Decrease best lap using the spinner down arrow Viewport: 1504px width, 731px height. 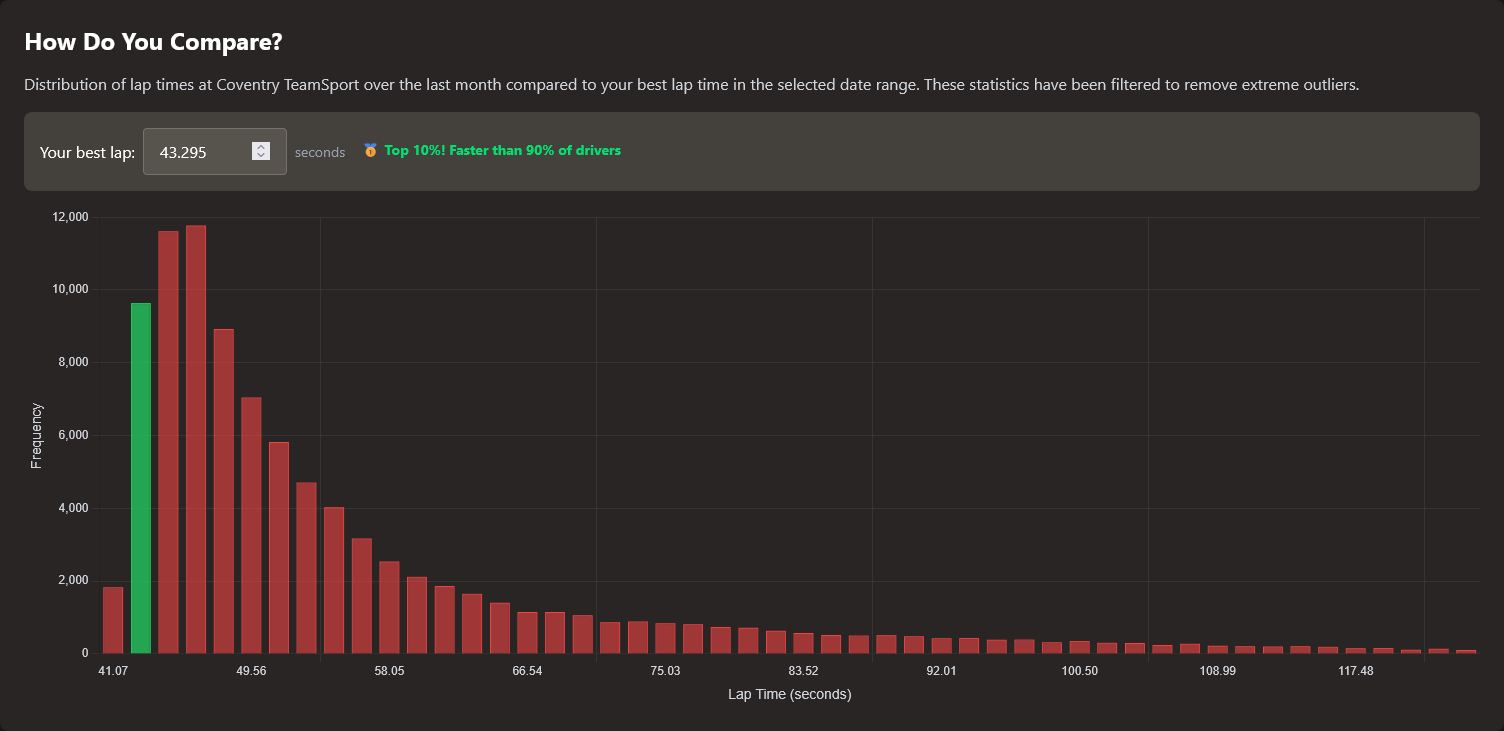261,157
